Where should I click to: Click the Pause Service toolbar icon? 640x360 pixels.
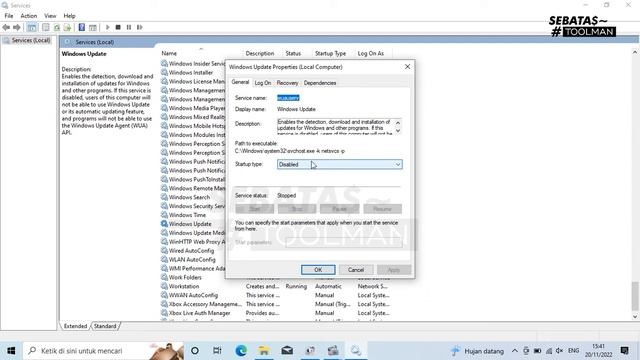pos(129,27)
